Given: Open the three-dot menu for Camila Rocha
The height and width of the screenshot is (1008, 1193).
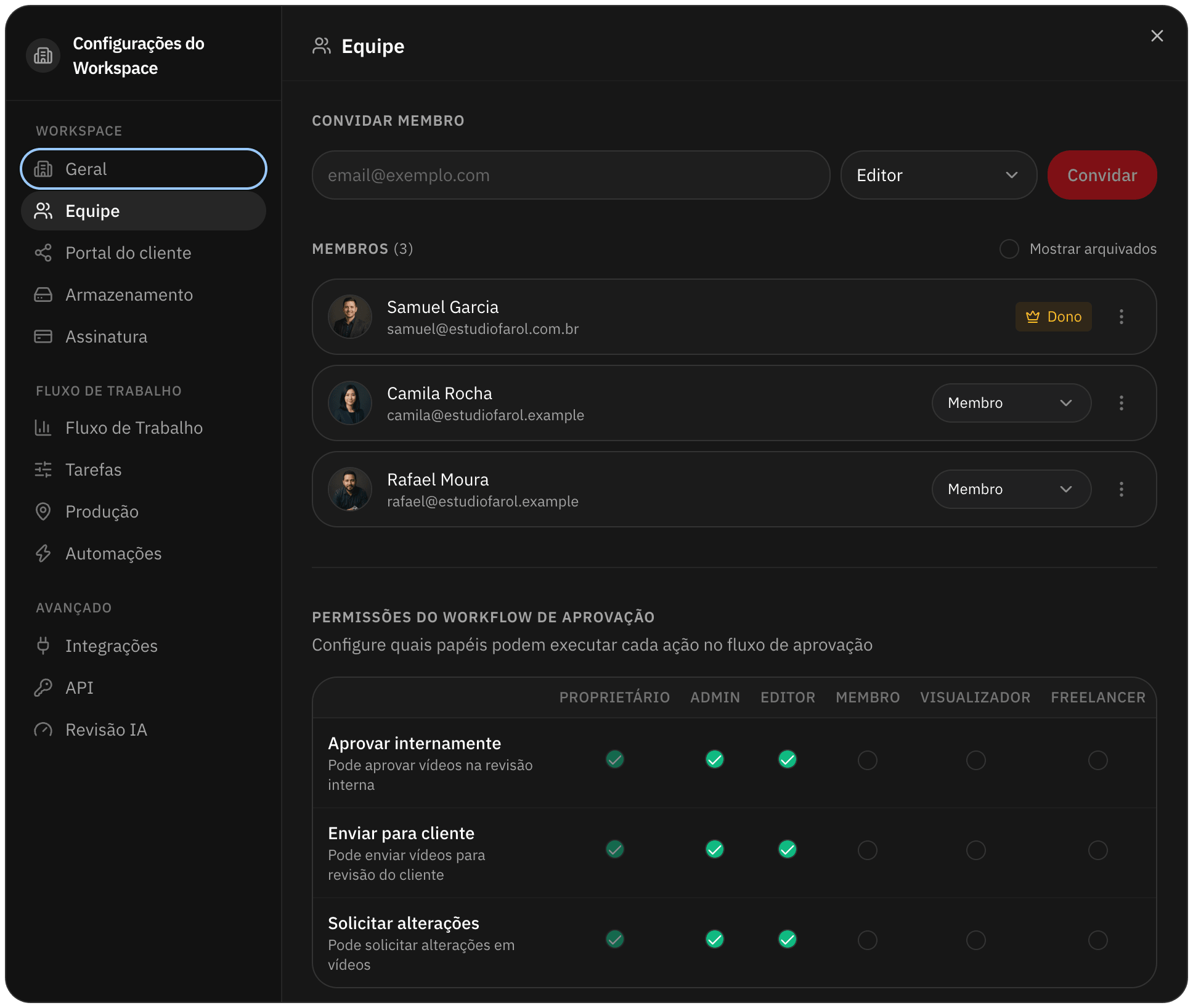Looking at the screenshot, I should (1122, 403).
